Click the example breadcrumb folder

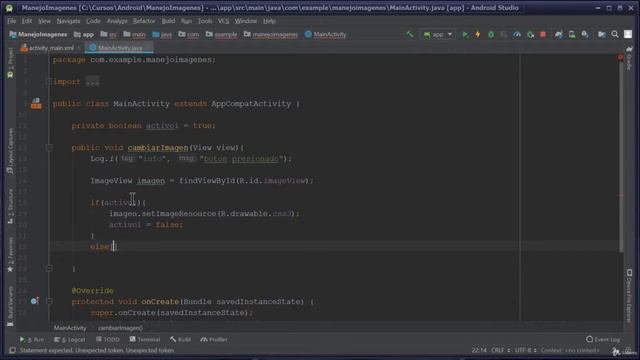pyautogui.click(x=221, y=35)
